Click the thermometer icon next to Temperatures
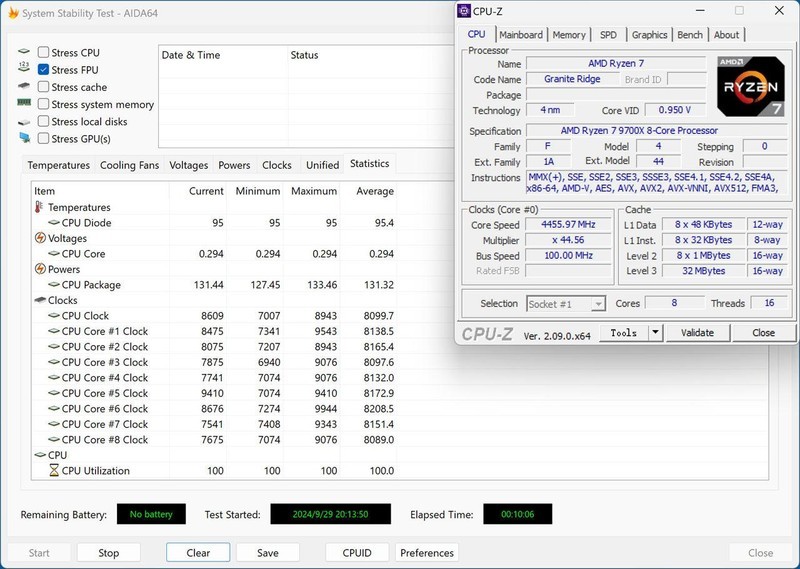The width and height of the screenshot is (800, 569). point(39,207)
